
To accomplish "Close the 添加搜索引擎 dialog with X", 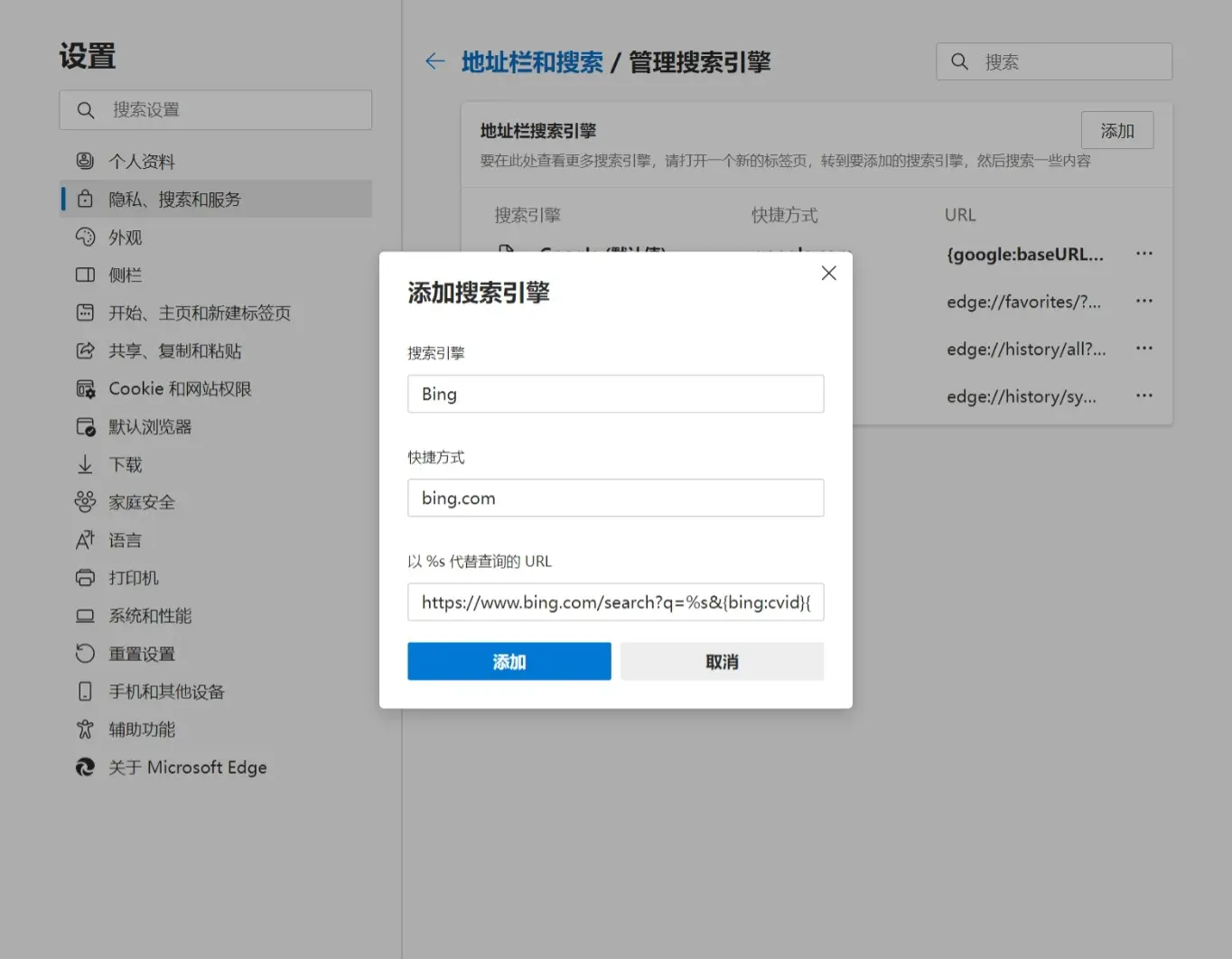I will tap(828, 273).
